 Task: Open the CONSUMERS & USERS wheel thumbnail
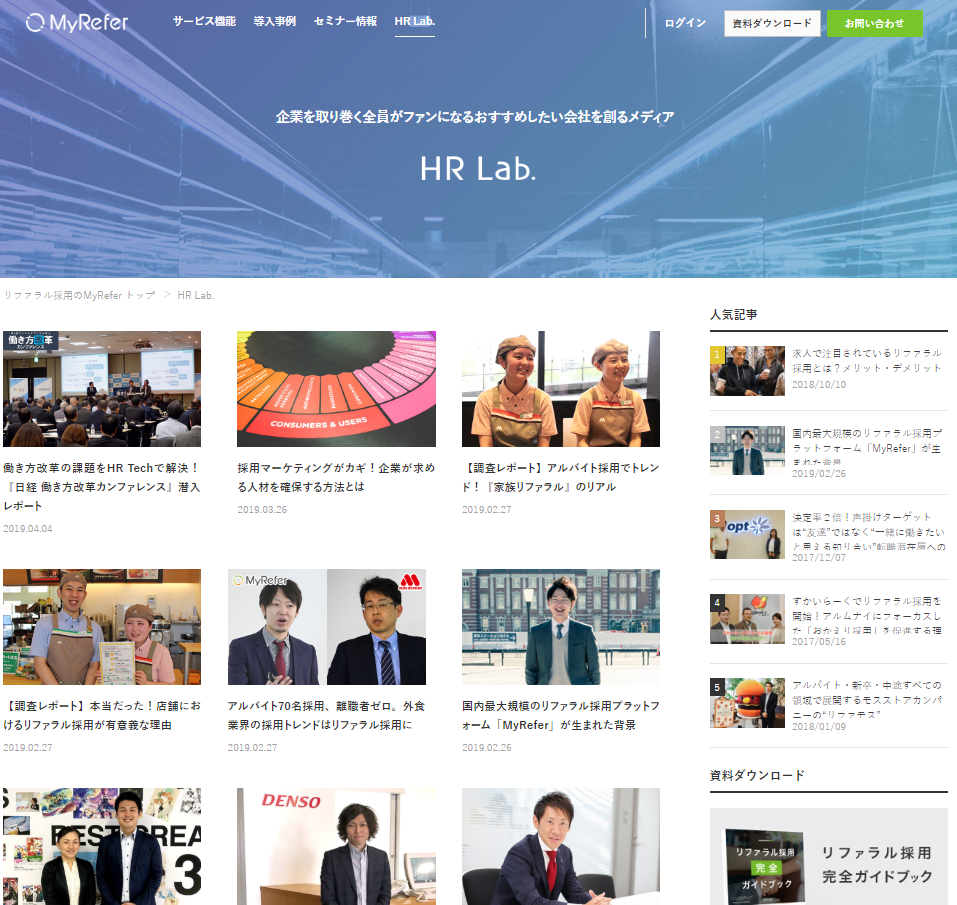click(336, 389)
